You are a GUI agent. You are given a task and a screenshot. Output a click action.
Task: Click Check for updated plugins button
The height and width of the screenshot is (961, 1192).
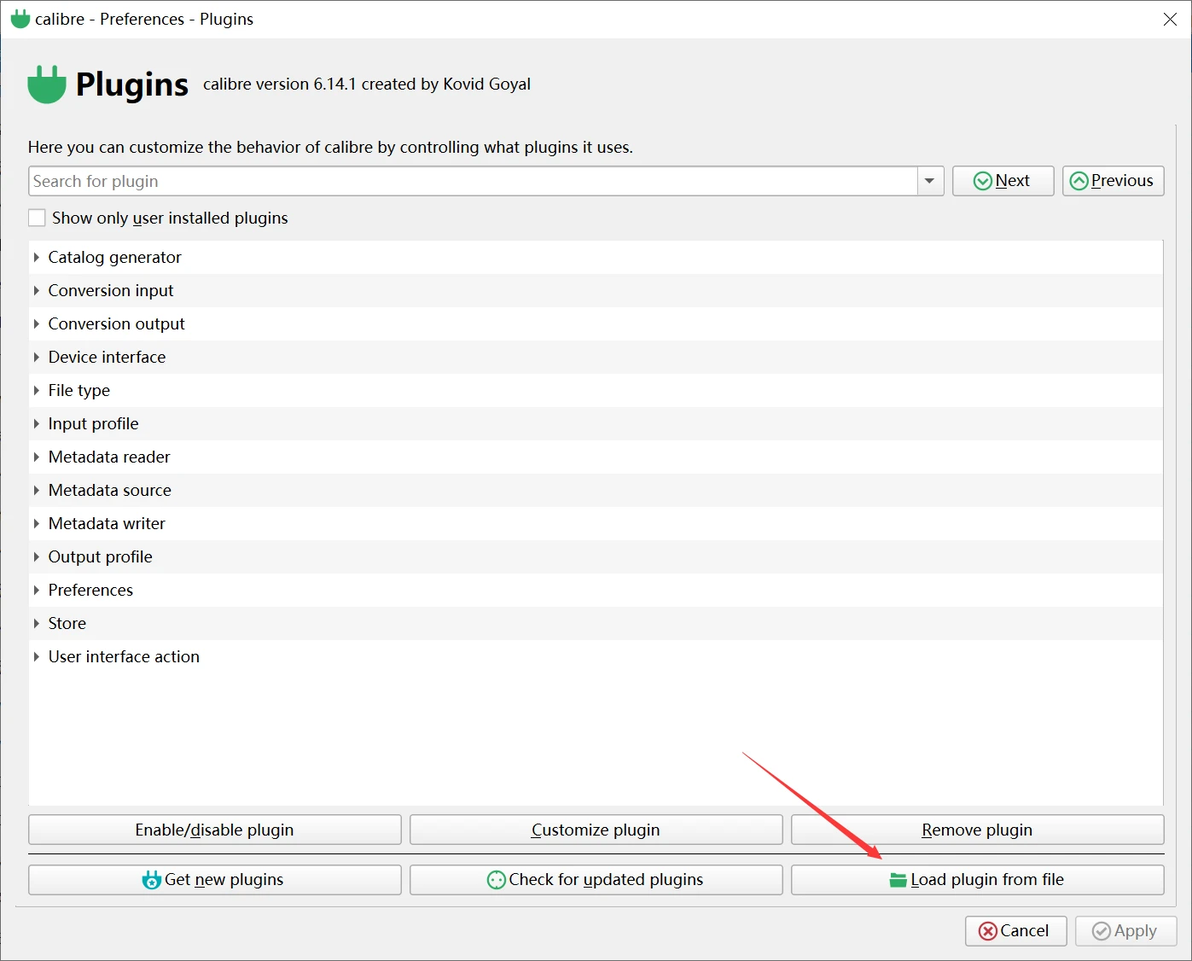[596, 880]
